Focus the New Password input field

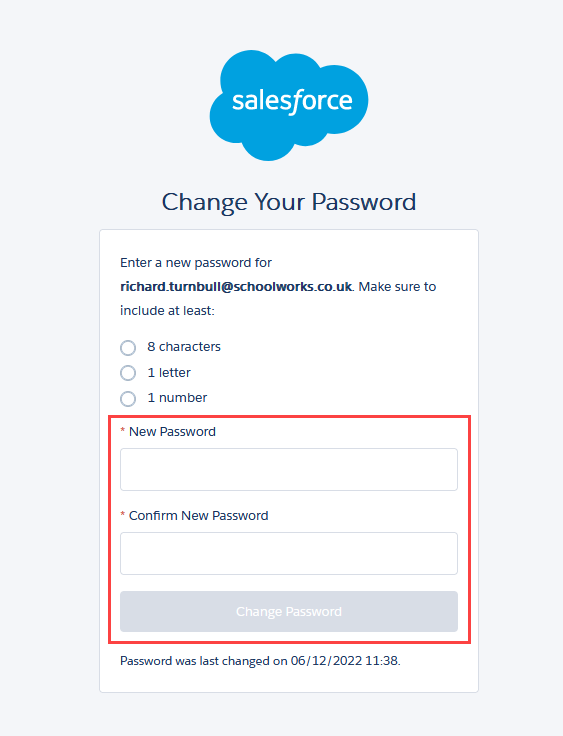289,469
